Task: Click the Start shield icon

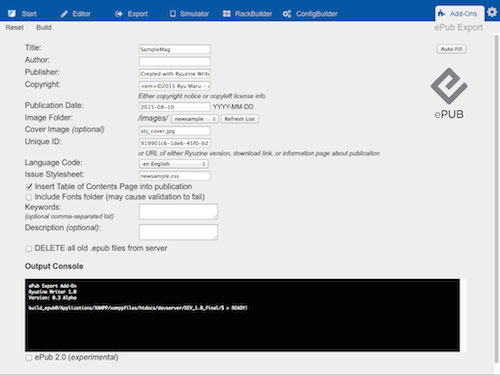Action: point(12,14)
